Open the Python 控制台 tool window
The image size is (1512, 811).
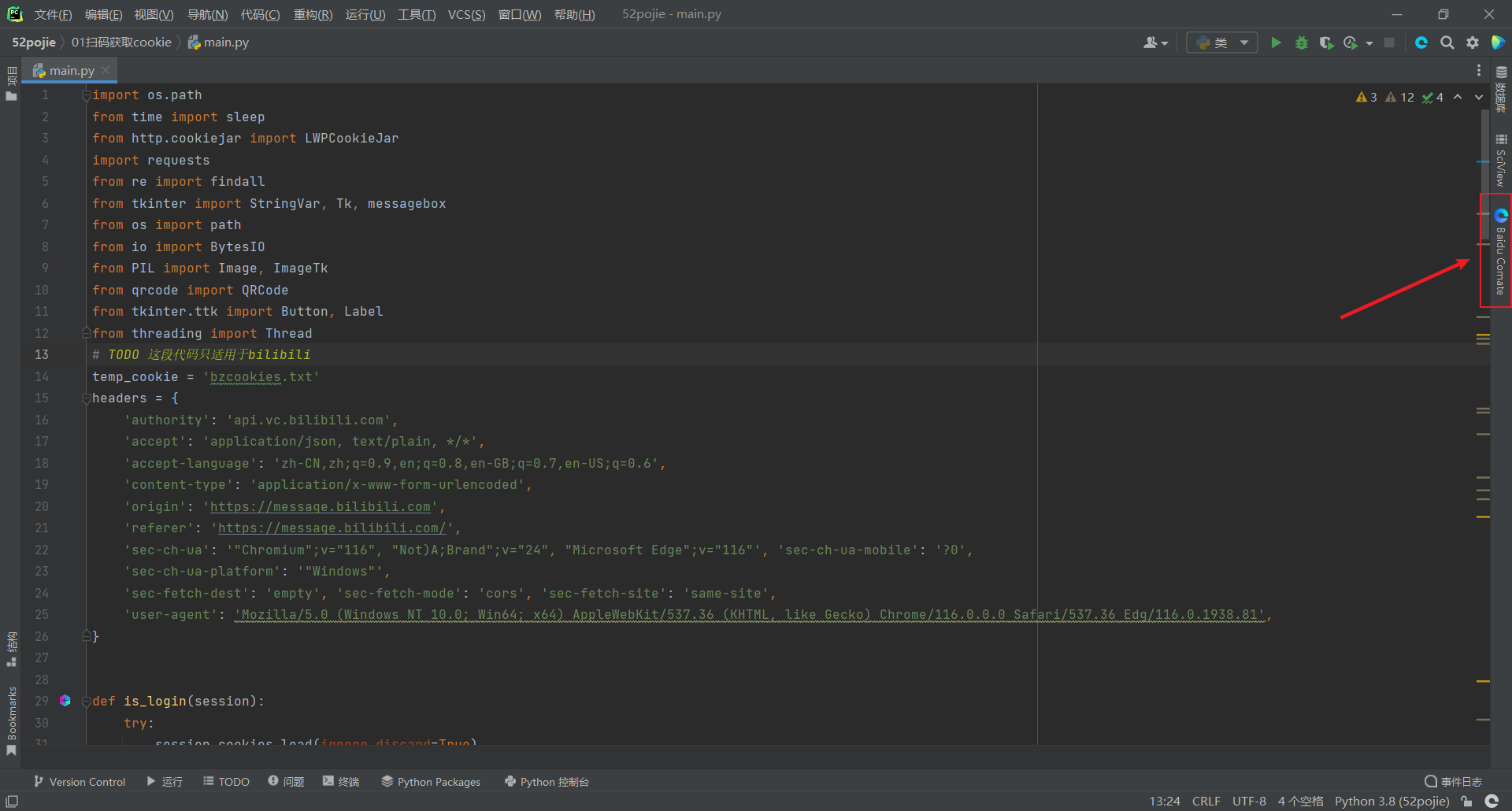[547, 781]
